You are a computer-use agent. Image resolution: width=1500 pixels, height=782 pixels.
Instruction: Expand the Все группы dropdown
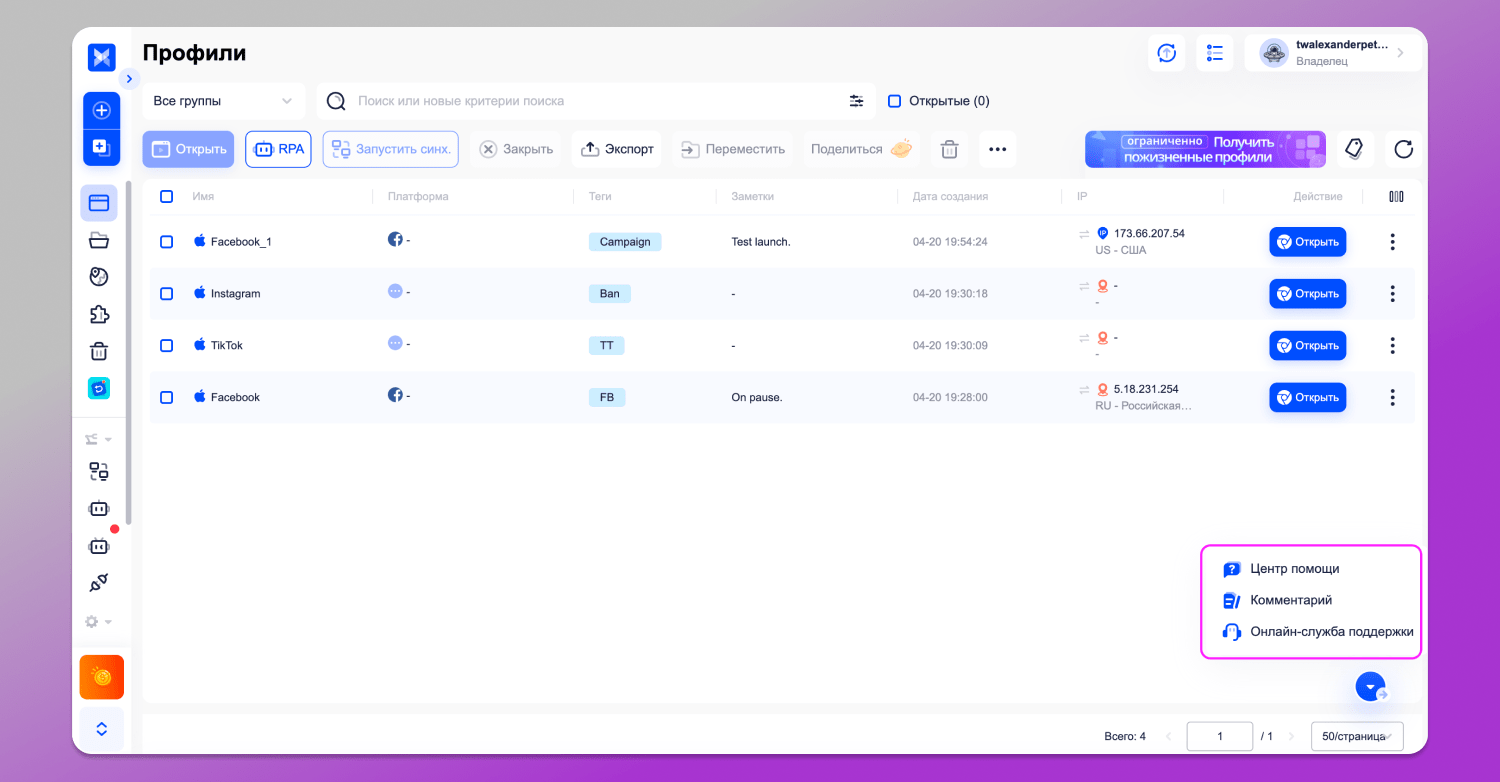click(223, 101)
